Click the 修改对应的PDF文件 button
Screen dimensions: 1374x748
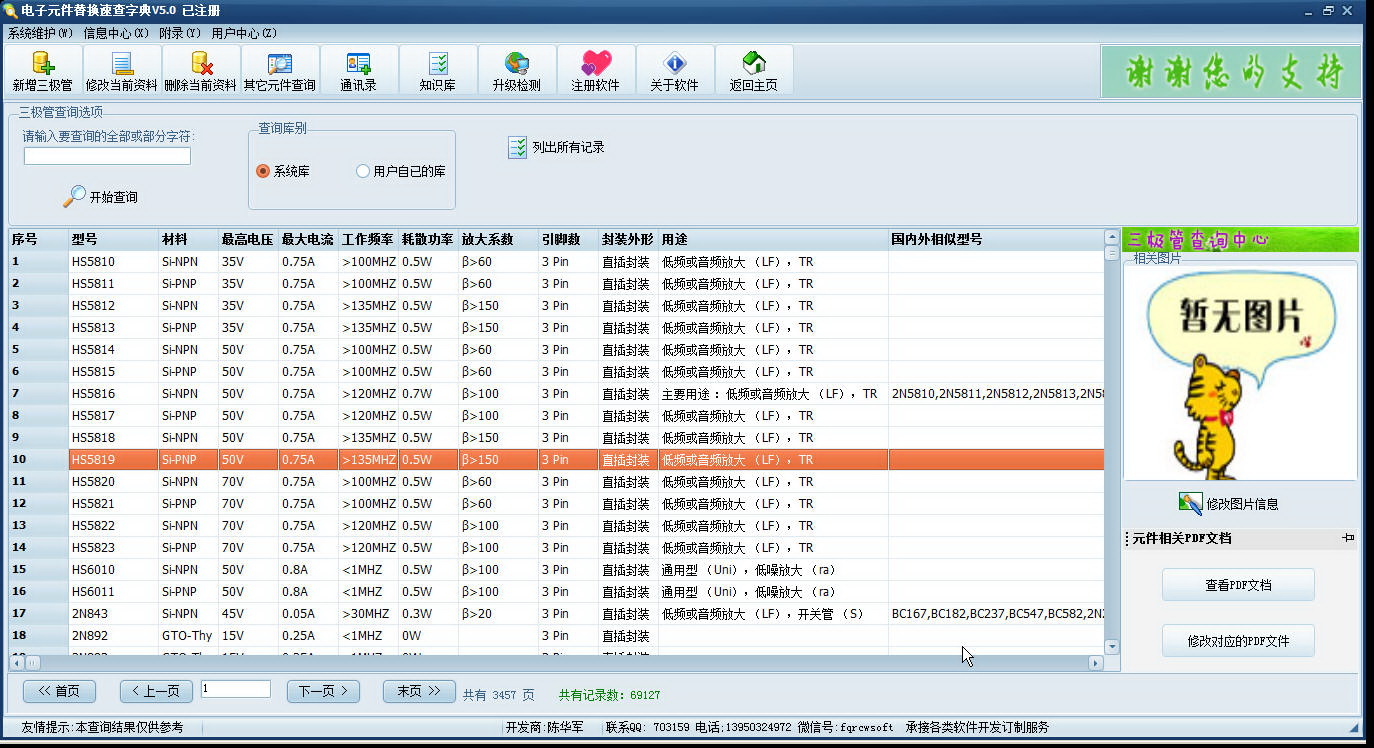coord(1238,641)
